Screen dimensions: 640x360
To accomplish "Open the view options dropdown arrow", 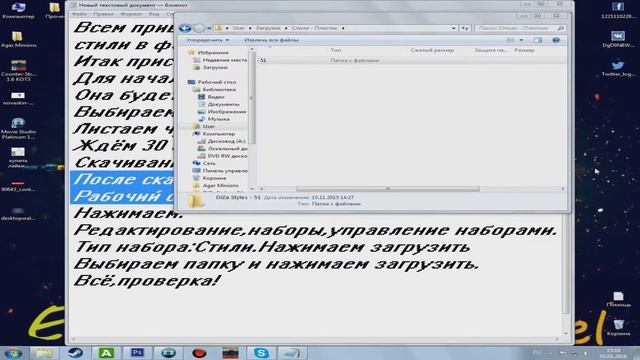I will tap(521, 40).
